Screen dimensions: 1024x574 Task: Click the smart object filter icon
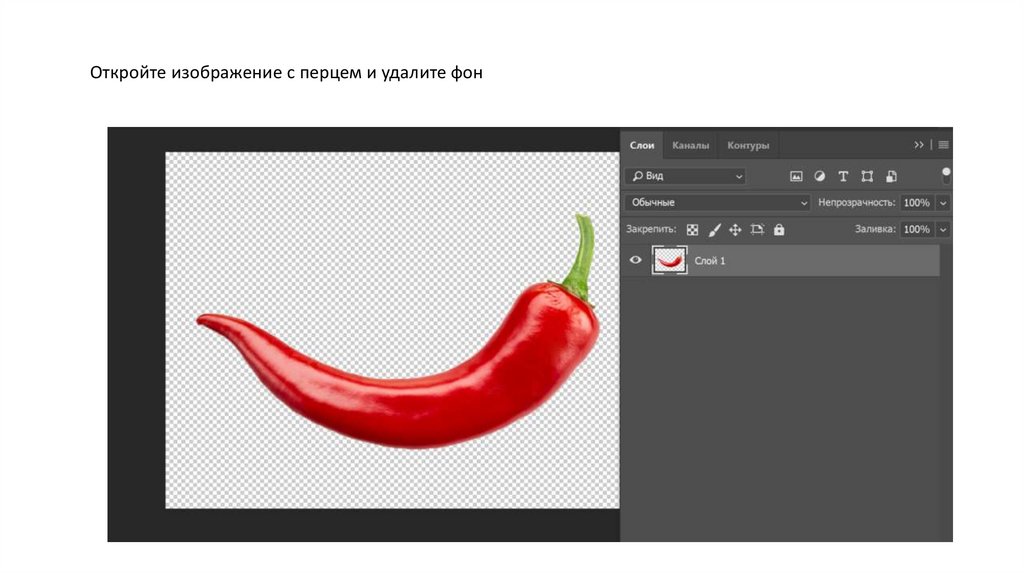click(x=891, y=176)
